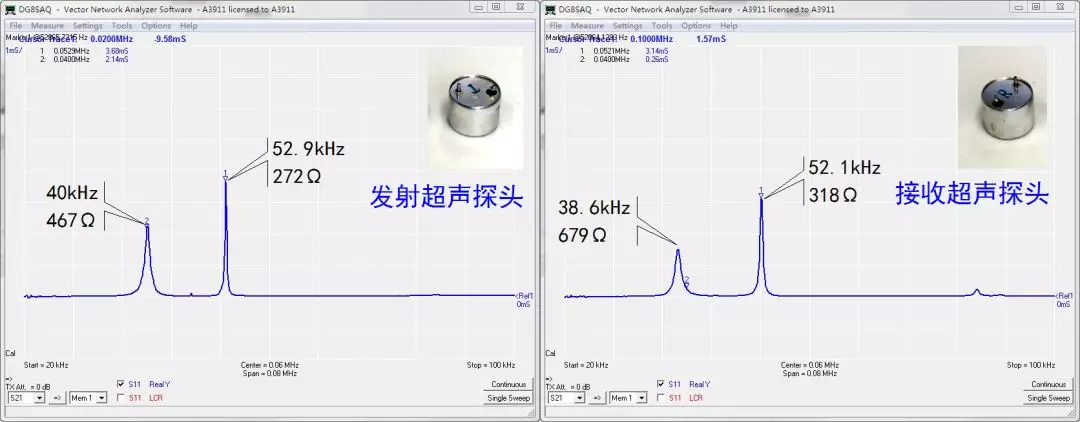This screenshot has width=1080, height=422.
Task: Open Help menu in right analyzer window
Action: tap(728, 25)
